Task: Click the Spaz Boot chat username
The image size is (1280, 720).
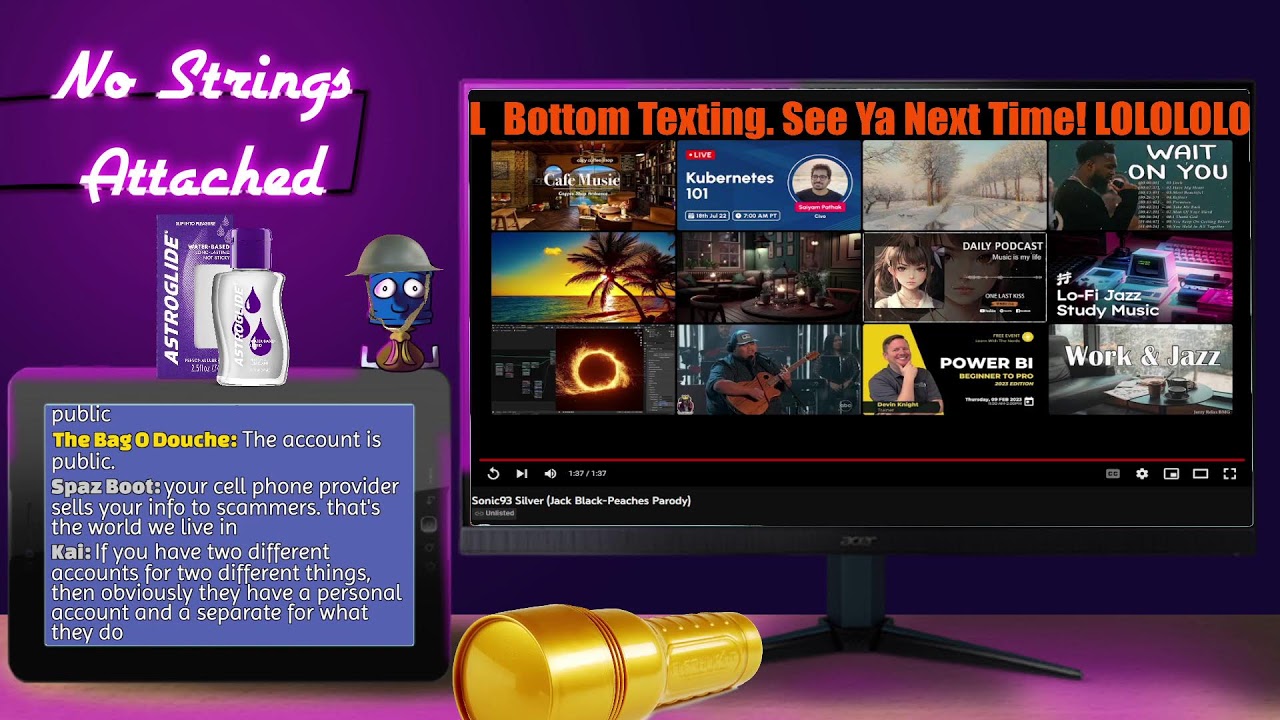Action: pos(105,487)
